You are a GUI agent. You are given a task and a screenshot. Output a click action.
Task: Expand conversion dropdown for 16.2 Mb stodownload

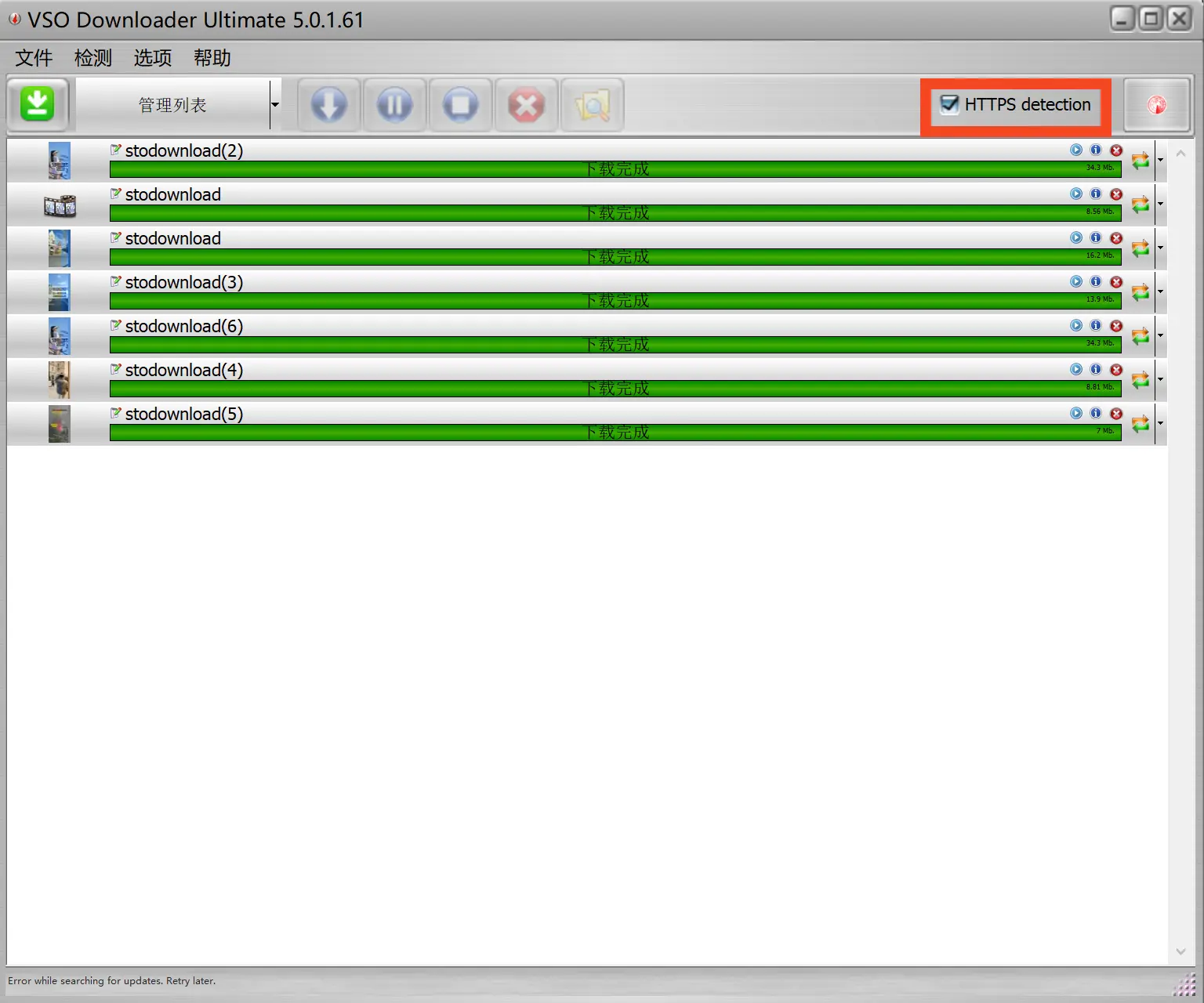coord(1160,248)
